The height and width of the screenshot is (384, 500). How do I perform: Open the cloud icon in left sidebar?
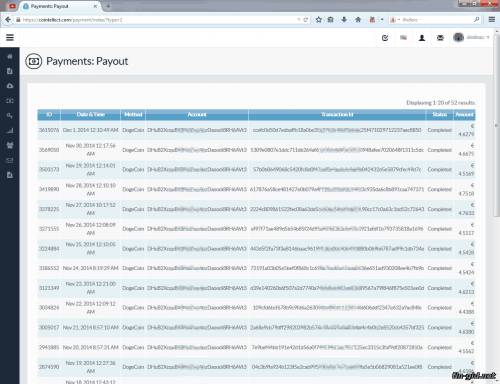[x=10, y=86]
